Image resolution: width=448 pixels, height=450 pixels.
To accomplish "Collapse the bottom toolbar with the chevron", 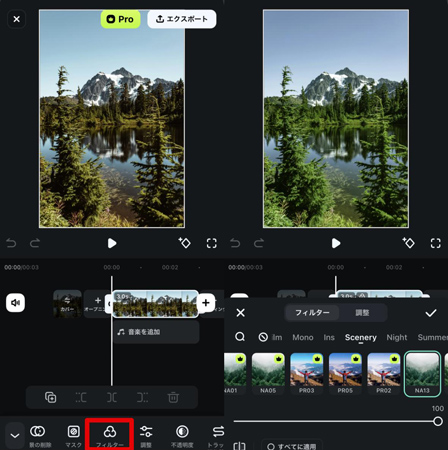I will (x=15, y=435).
